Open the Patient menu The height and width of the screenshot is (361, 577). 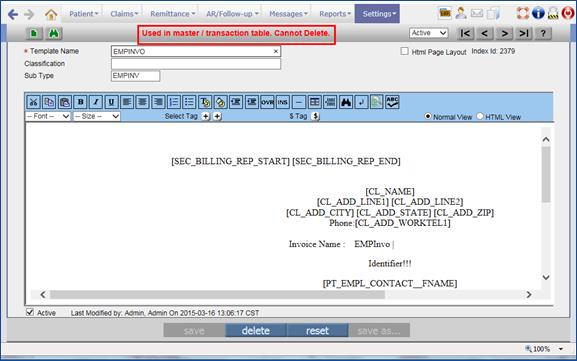point(84,14)
